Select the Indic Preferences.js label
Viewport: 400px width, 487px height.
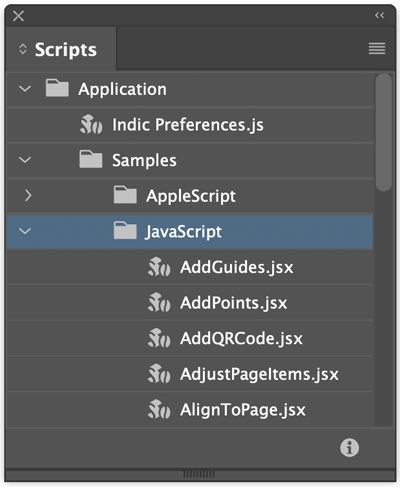tap(188, 125)
